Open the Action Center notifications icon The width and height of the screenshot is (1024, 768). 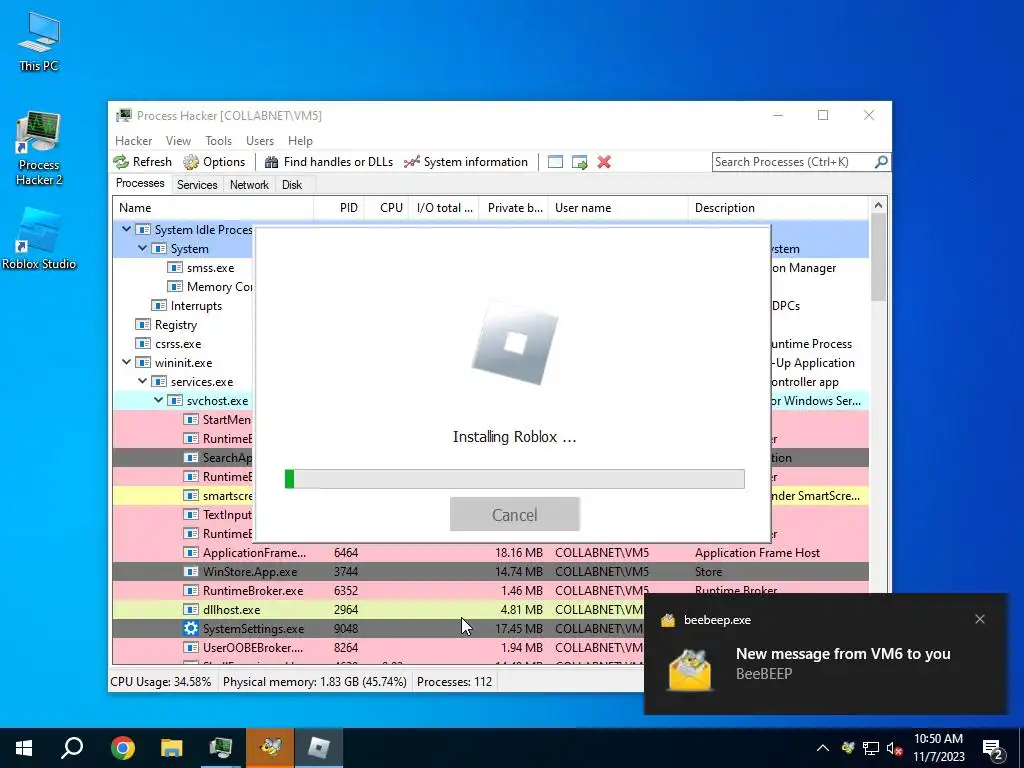993,749
